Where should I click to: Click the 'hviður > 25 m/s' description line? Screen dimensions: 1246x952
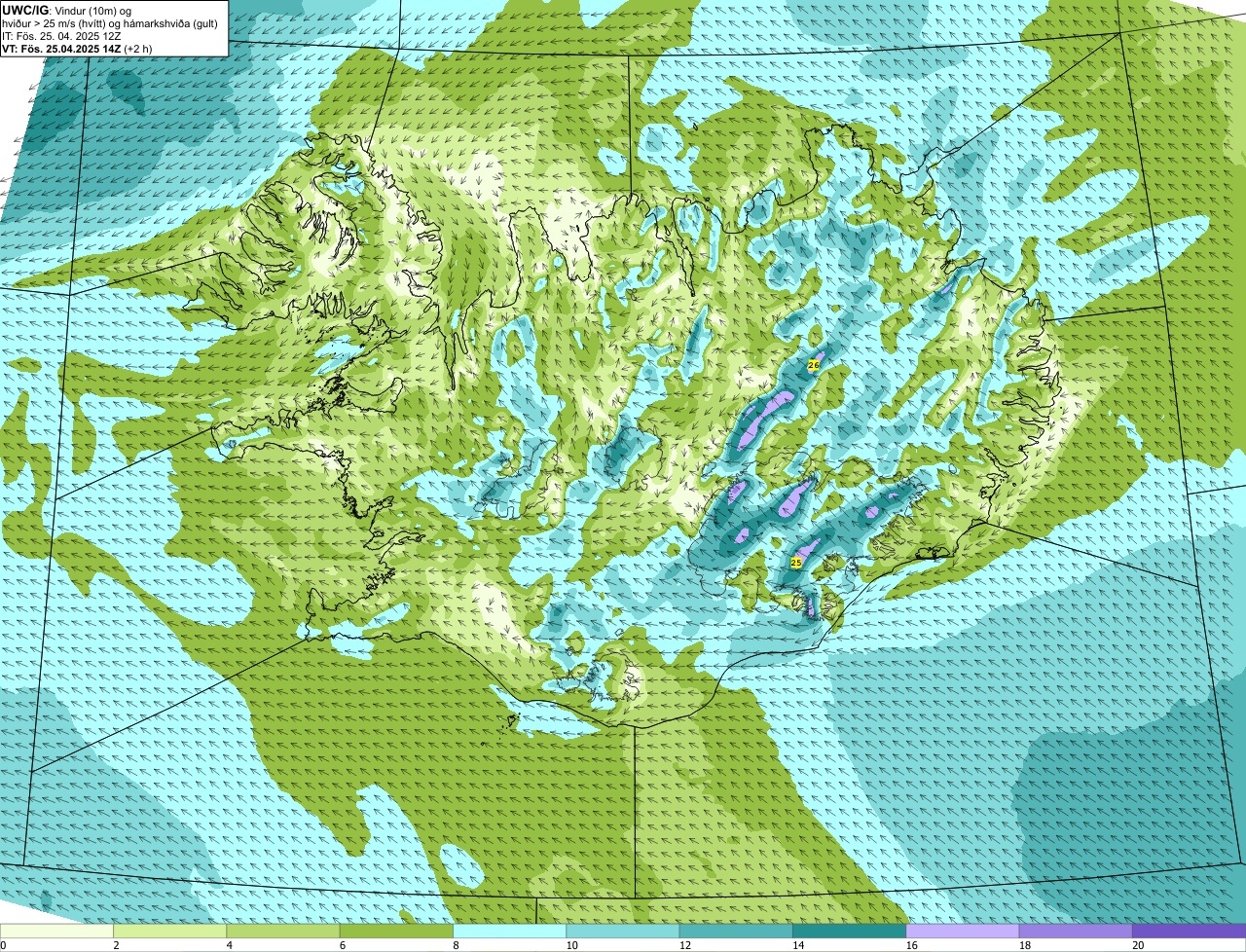[110, 22]
